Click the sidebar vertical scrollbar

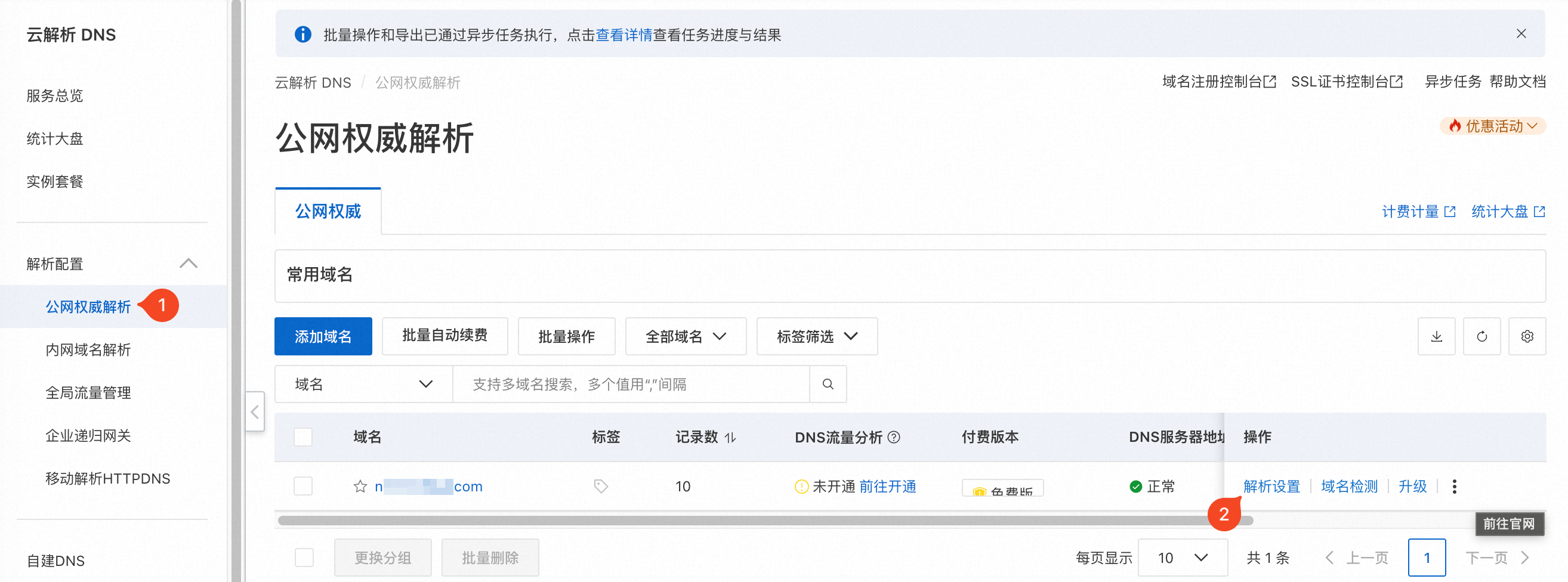click(x=236, y=290)
